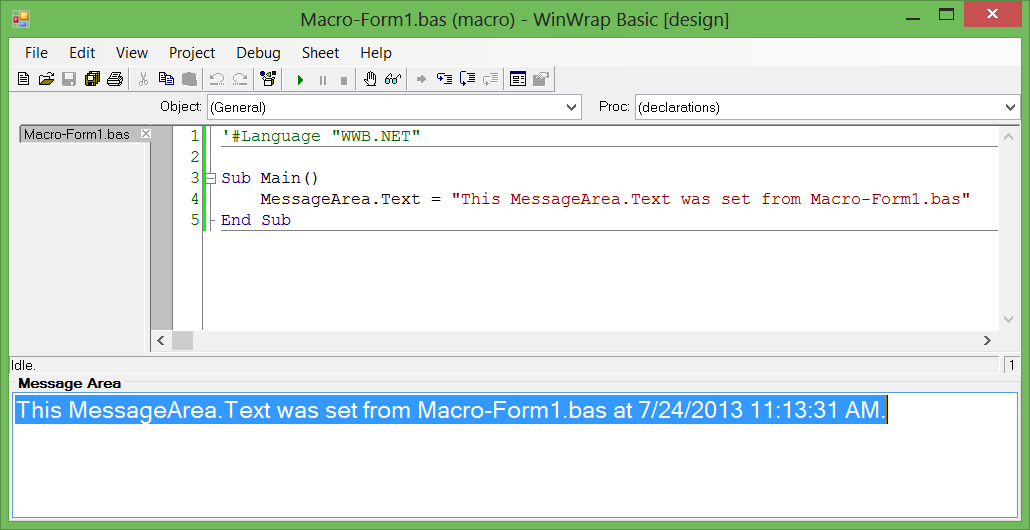Open the Edit UserDialog icon
The image size is (1030, 530).
pyautogui.click(x=518, y=80)
